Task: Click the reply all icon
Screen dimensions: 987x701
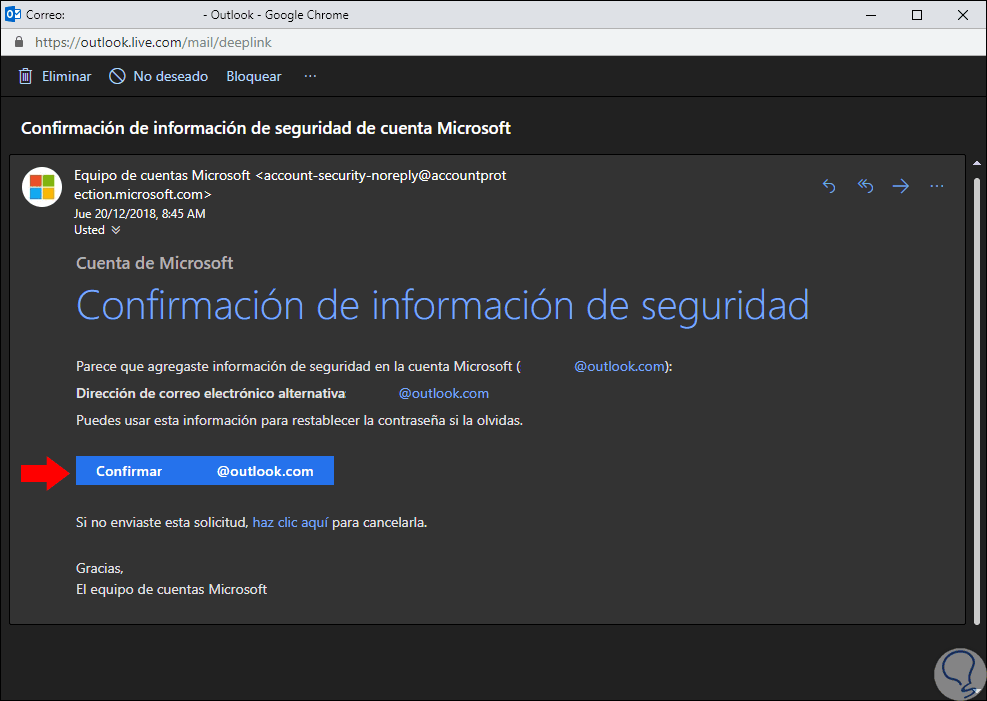Action: tap(865, 186)
